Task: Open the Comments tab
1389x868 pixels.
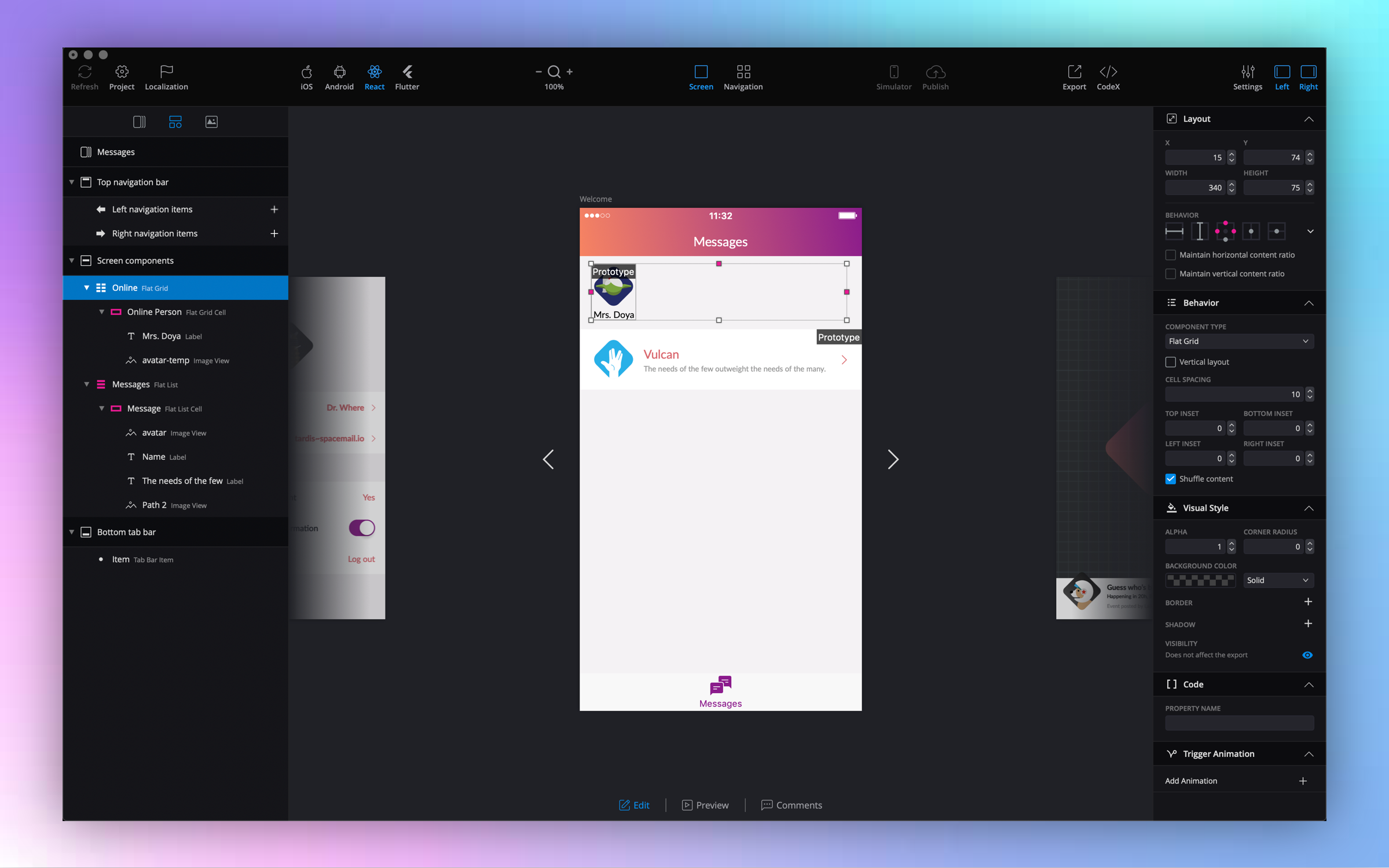Action: pyautogui.click(x=791, y=805)
